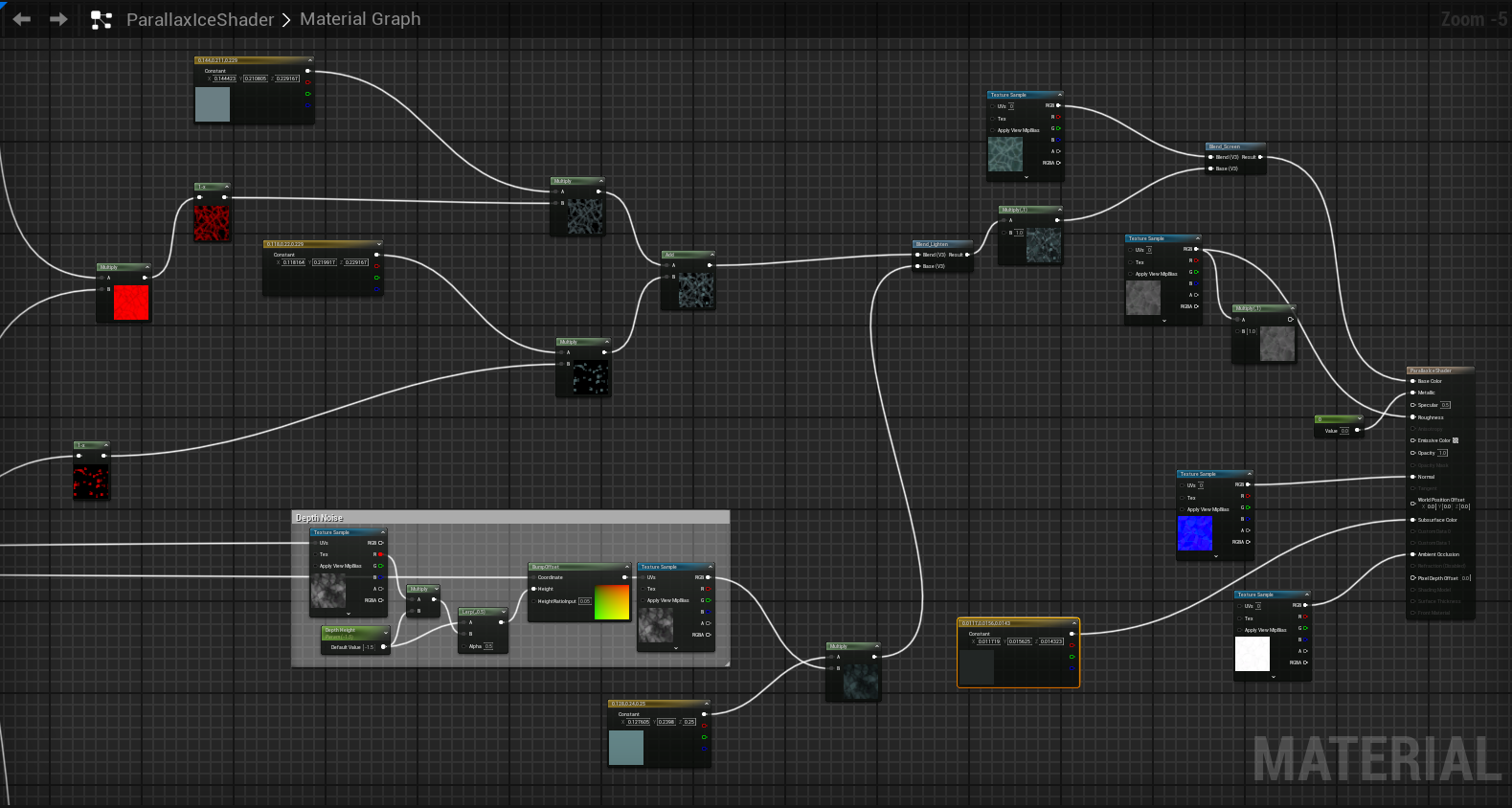Click the Specular value field showing 0.5

[1445, 405]
